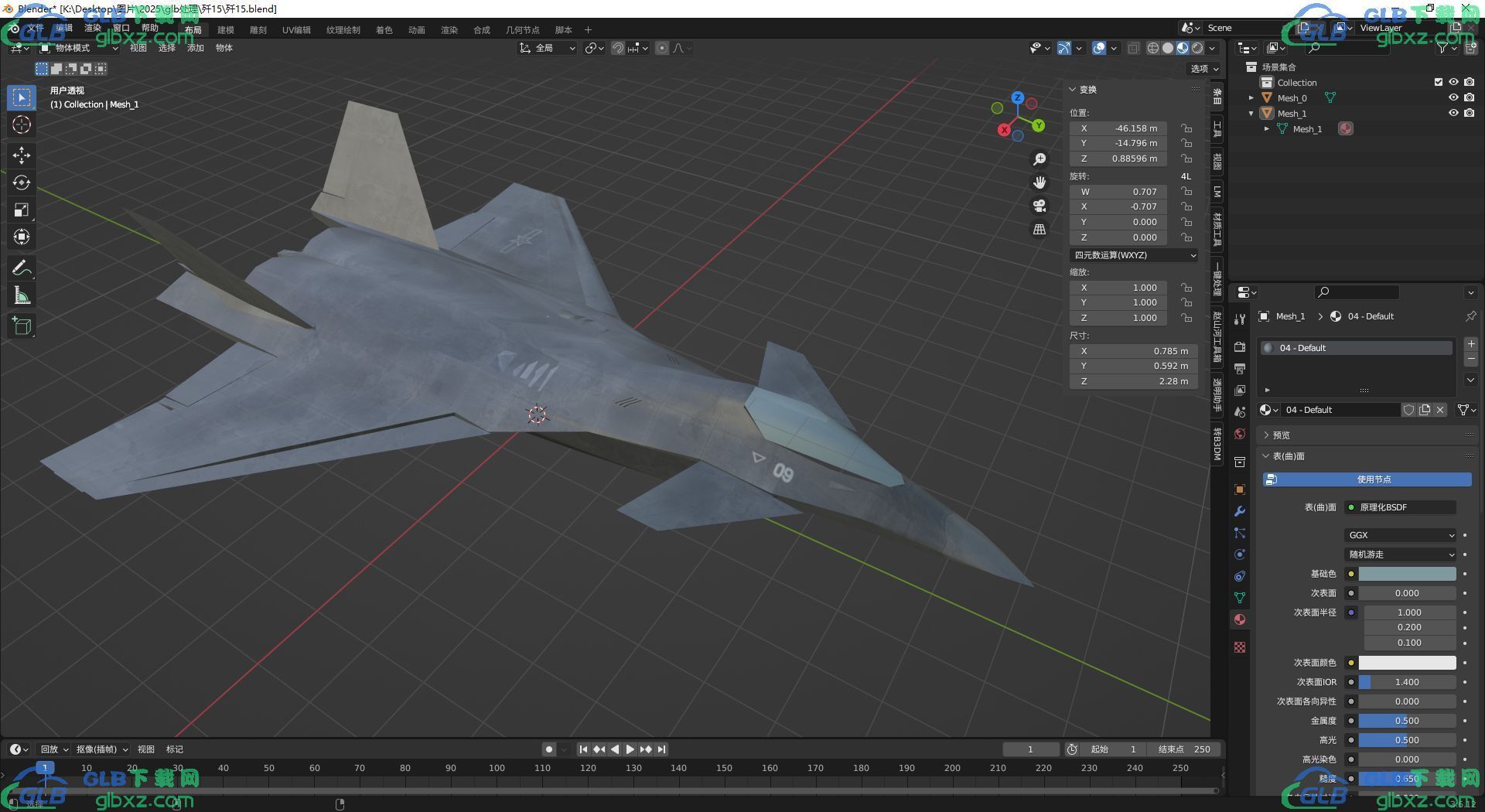Open the GGX distribution dropdown
The image size is (1485, 812).
pyautogui.click(x=1401, y=535)
